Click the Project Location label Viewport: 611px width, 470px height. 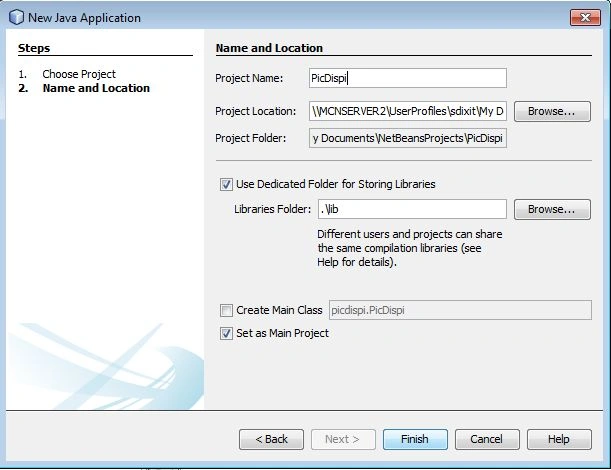pyautogui.click(x=256, y=111)
